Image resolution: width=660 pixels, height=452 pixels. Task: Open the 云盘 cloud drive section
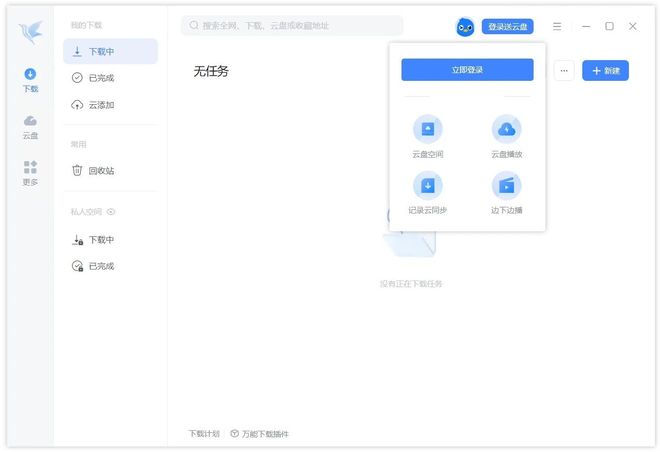30,127
